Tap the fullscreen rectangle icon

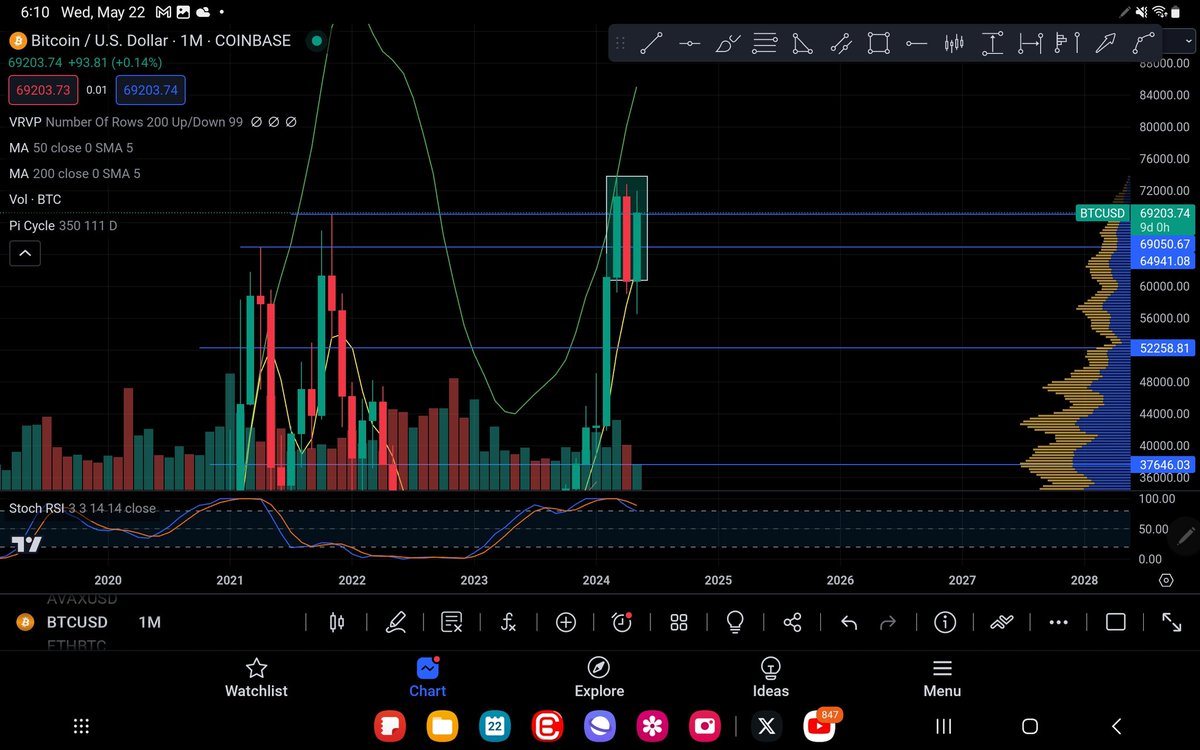1115,622
